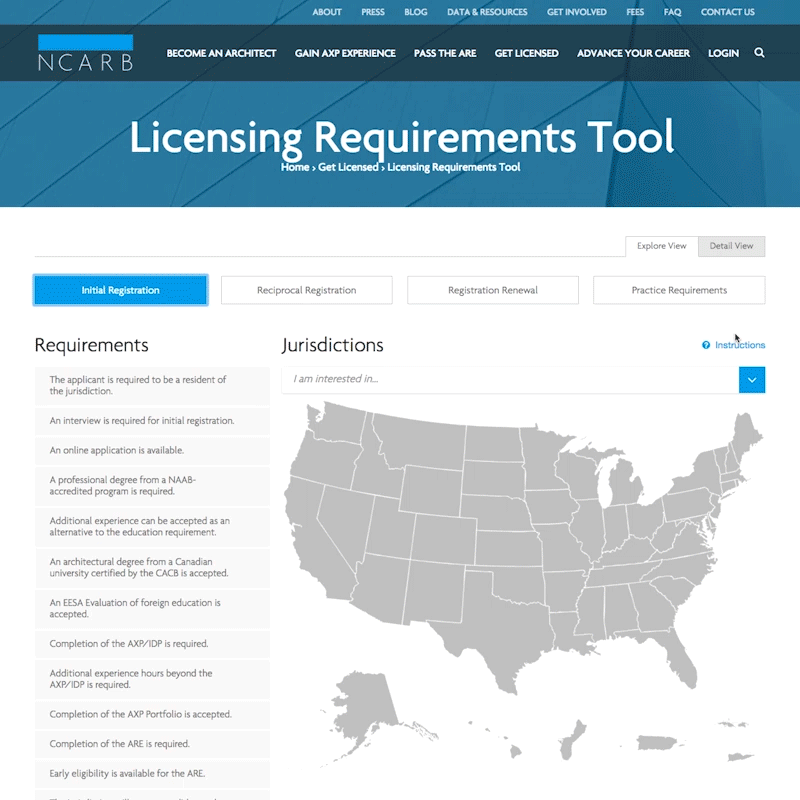Open the Fees link
This screenshot has width=800, height=800.
tap(635, 12)
